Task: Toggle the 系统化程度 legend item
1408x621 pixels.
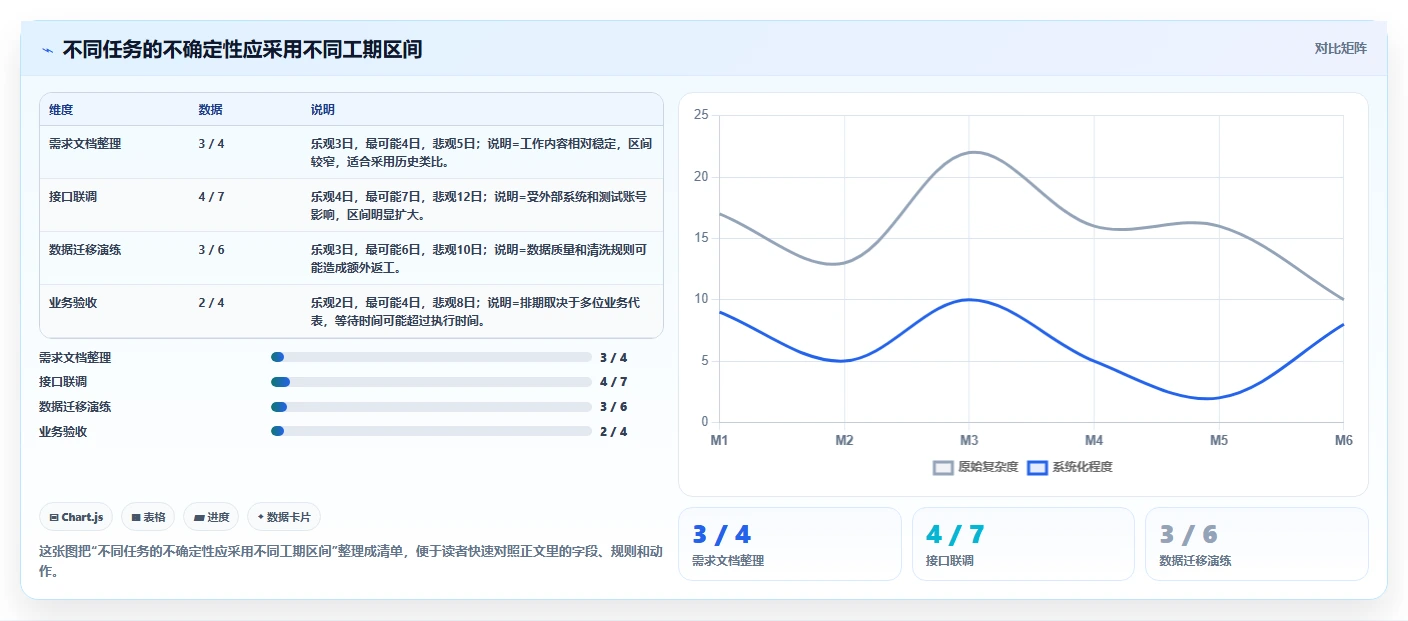Action: [x=1070, y=467]
